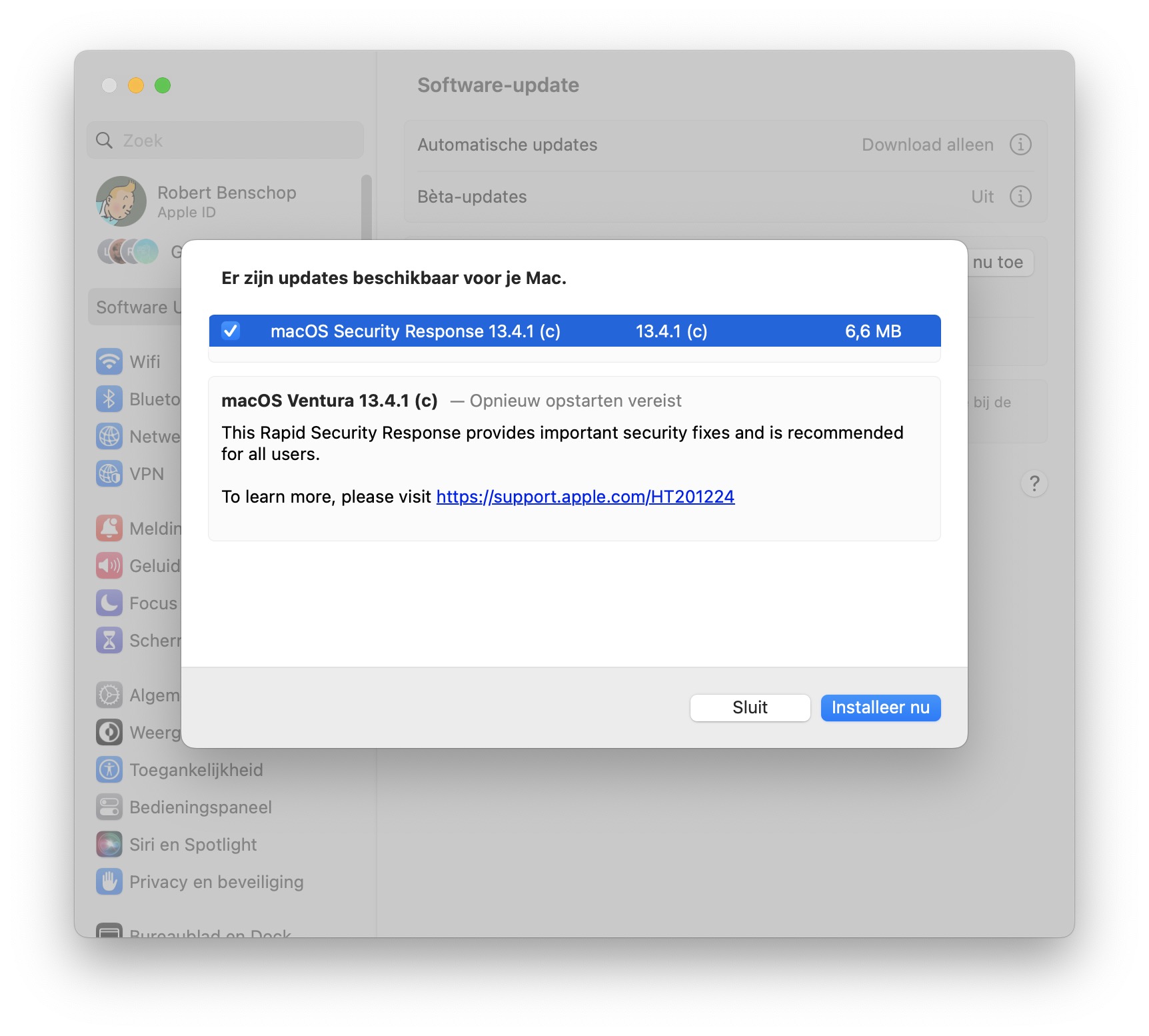Click the VPN icon in sidebar

tap(109, 474)
